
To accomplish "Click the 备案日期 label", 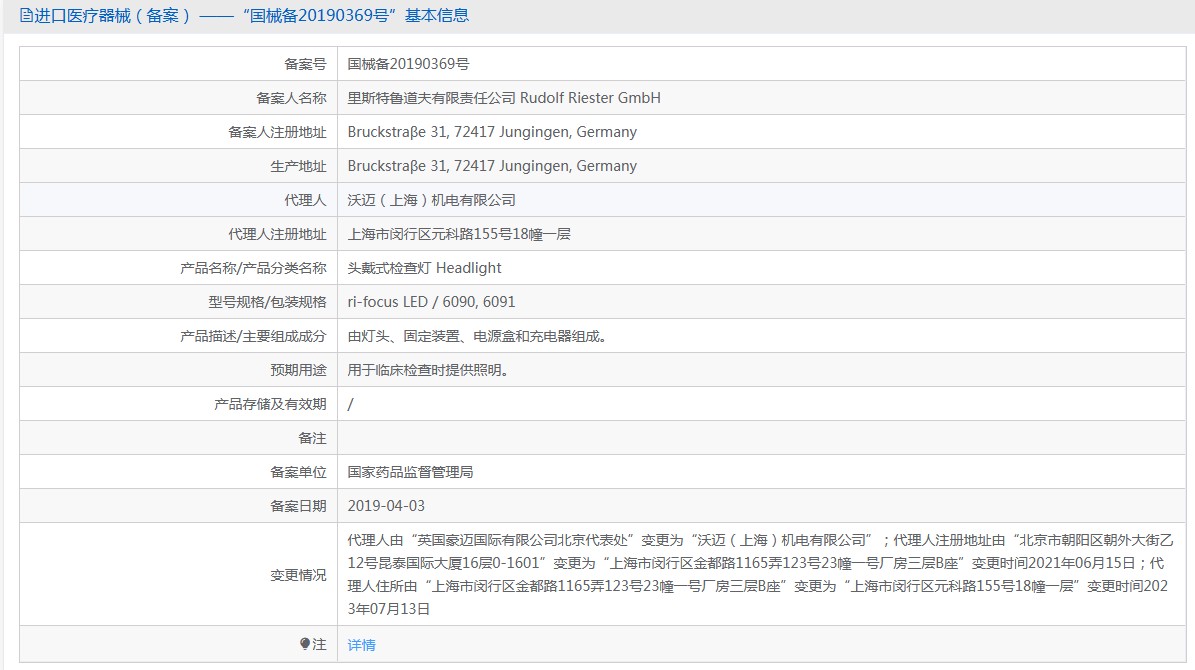I will [298, 506].
